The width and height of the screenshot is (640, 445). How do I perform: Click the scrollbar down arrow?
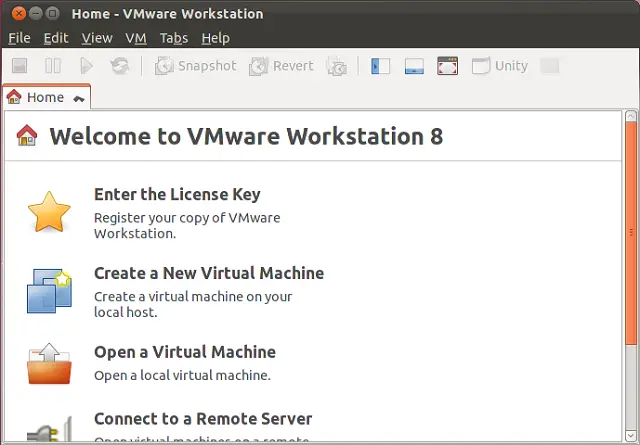point(631,435)
